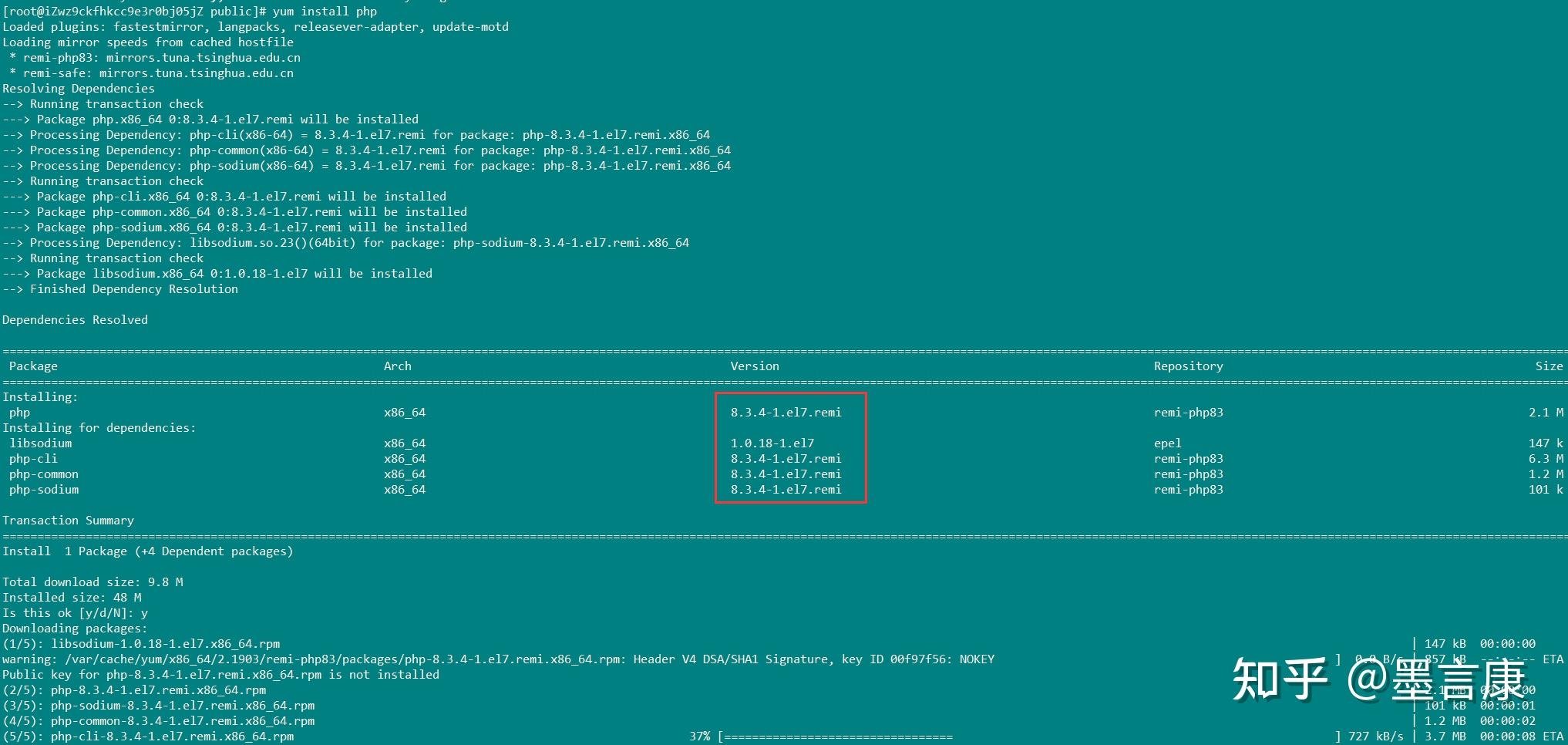Click the Zhihu watermark logo
This screenshot has width=1568, height=745.
[x=1280, y=679]
